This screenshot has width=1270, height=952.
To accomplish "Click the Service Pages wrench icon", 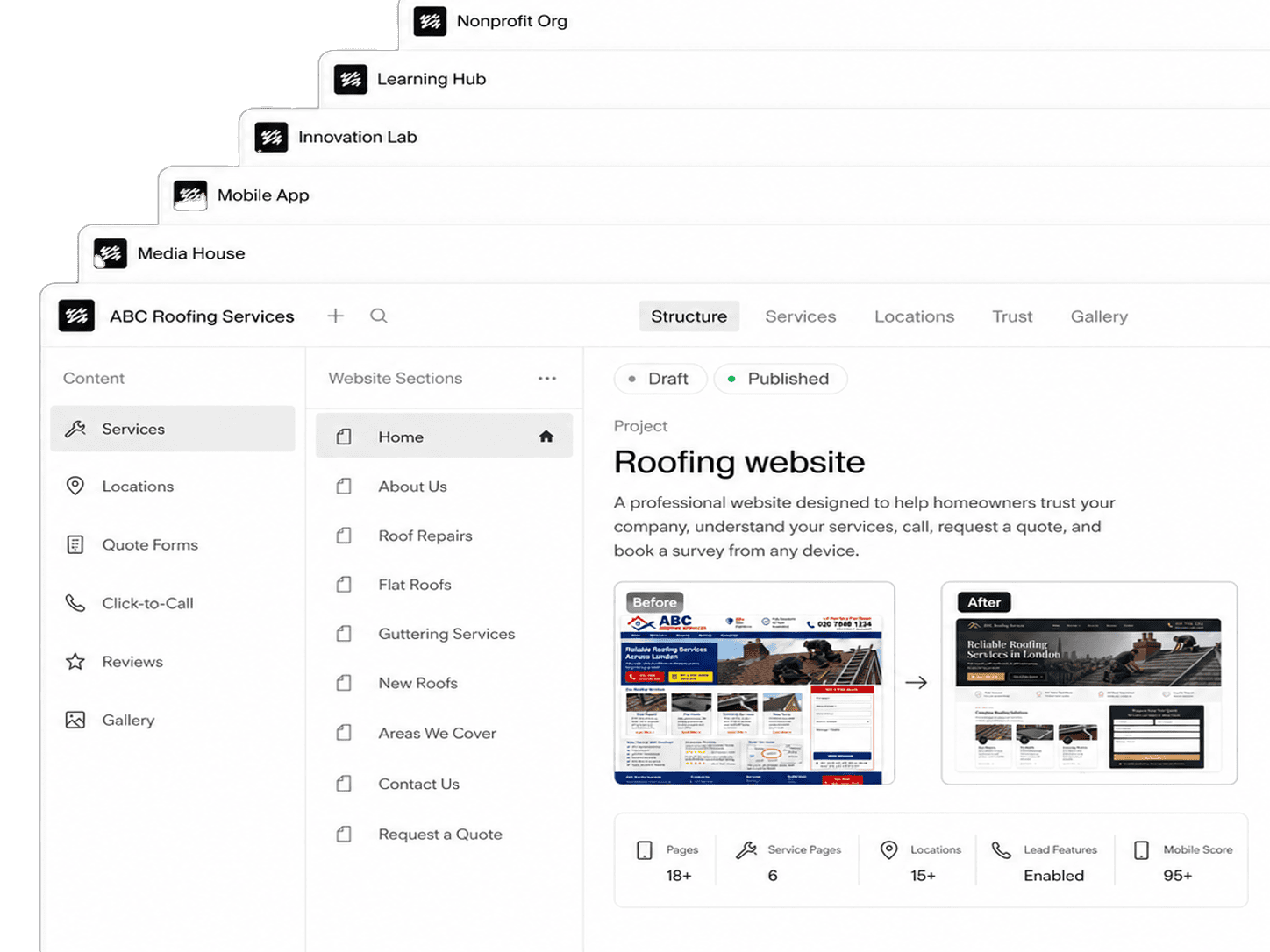I will (x=746, y=849).
